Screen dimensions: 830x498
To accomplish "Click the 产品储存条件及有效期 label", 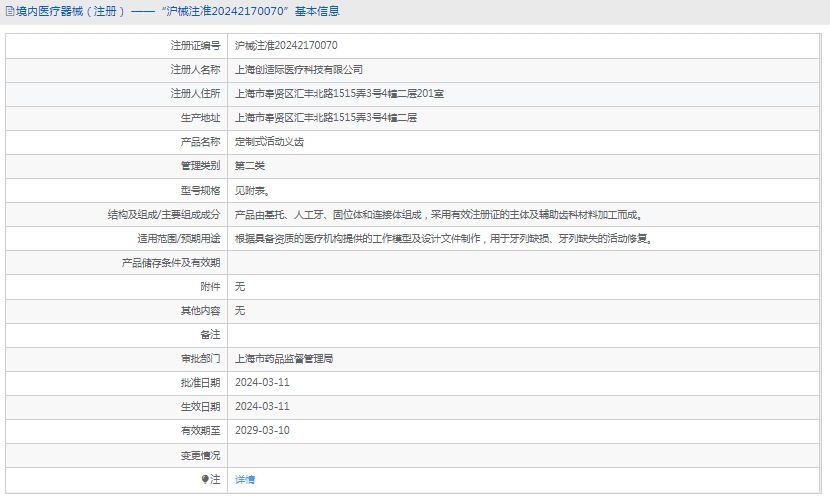I will [170, 263].
